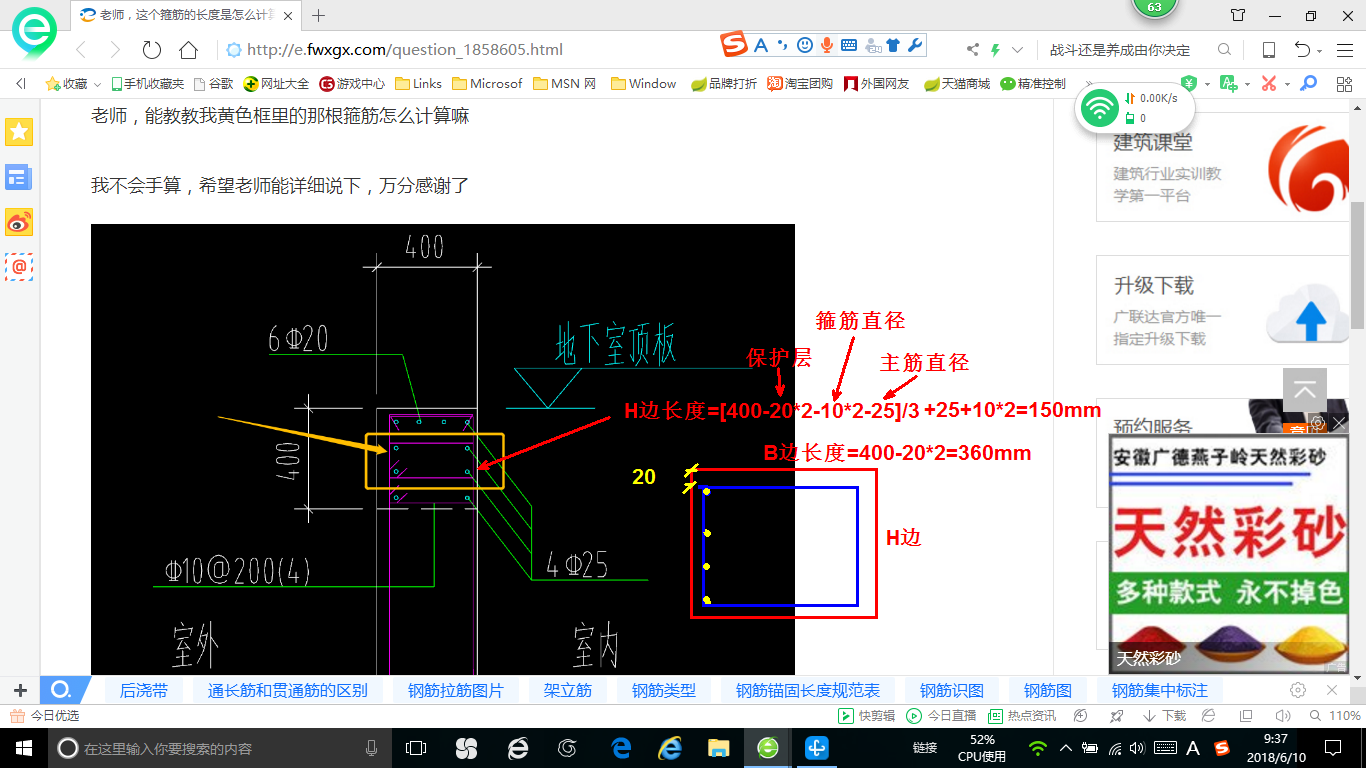Select the 架立筋 tag

(x=568, y=690)
